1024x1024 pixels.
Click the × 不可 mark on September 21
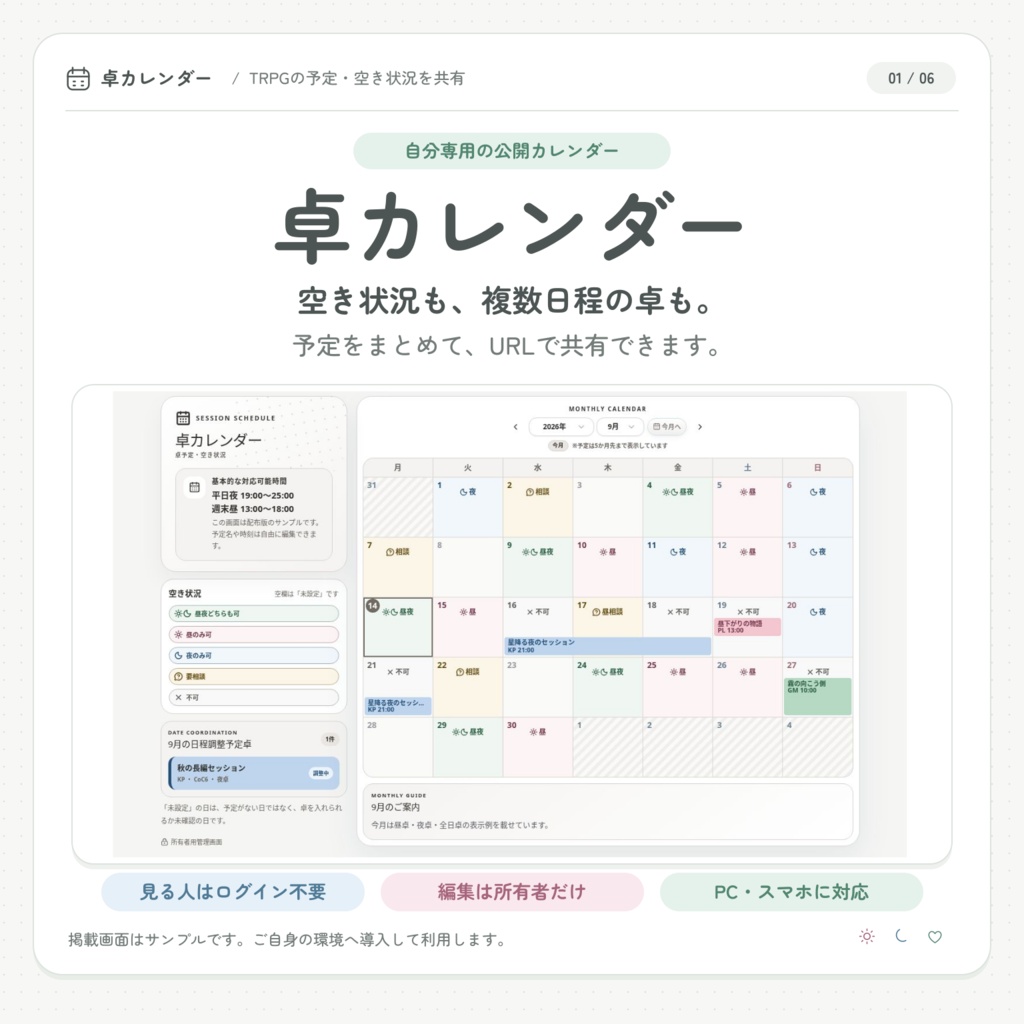click(397, 672)
